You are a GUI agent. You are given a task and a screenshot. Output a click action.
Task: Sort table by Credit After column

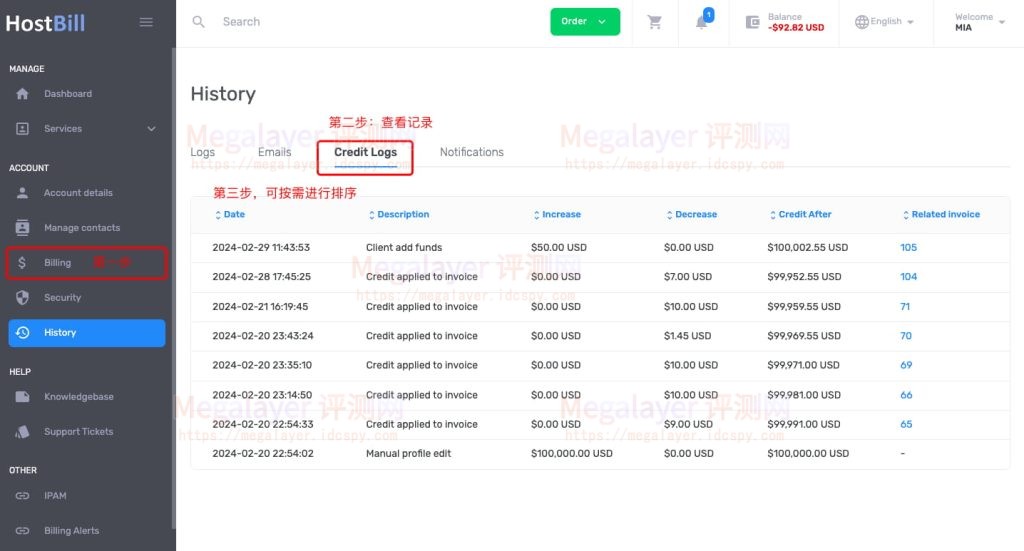click(804, 215)
